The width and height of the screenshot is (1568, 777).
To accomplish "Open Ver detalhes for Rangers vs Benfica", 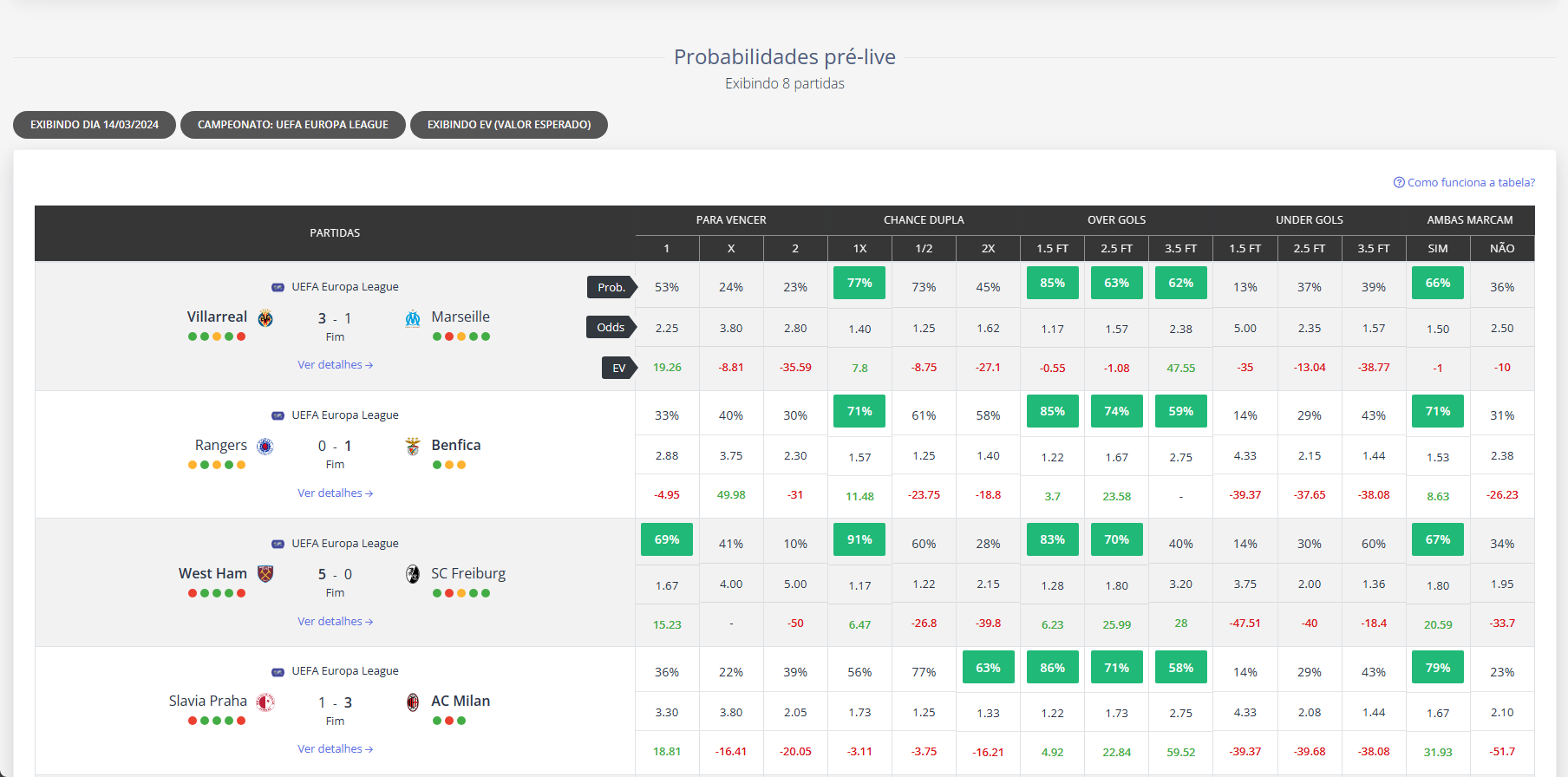I will [x=335, y=493].
